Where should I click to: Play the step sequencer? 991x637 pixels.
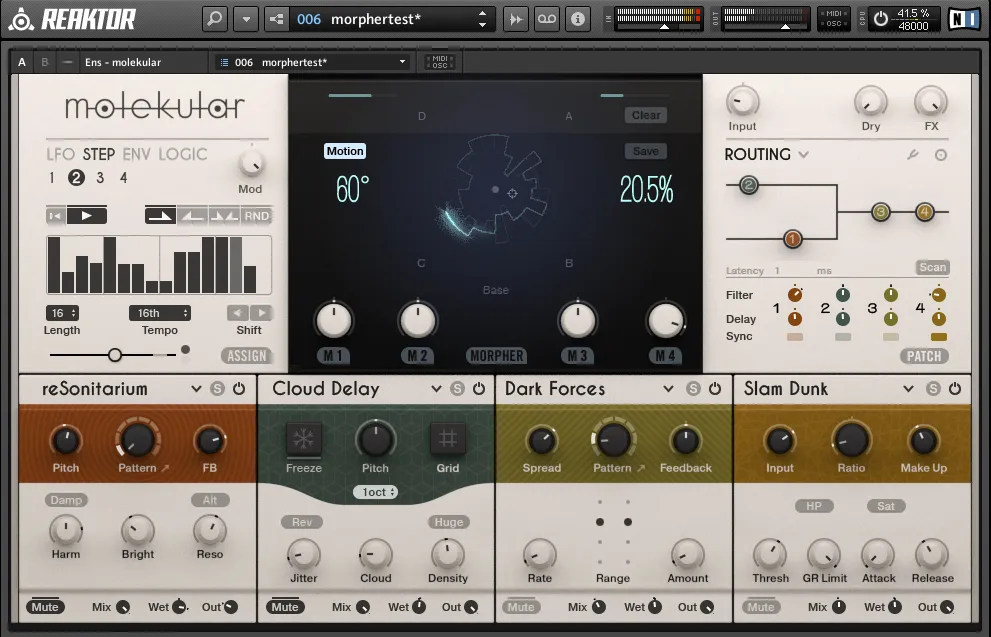87,216
